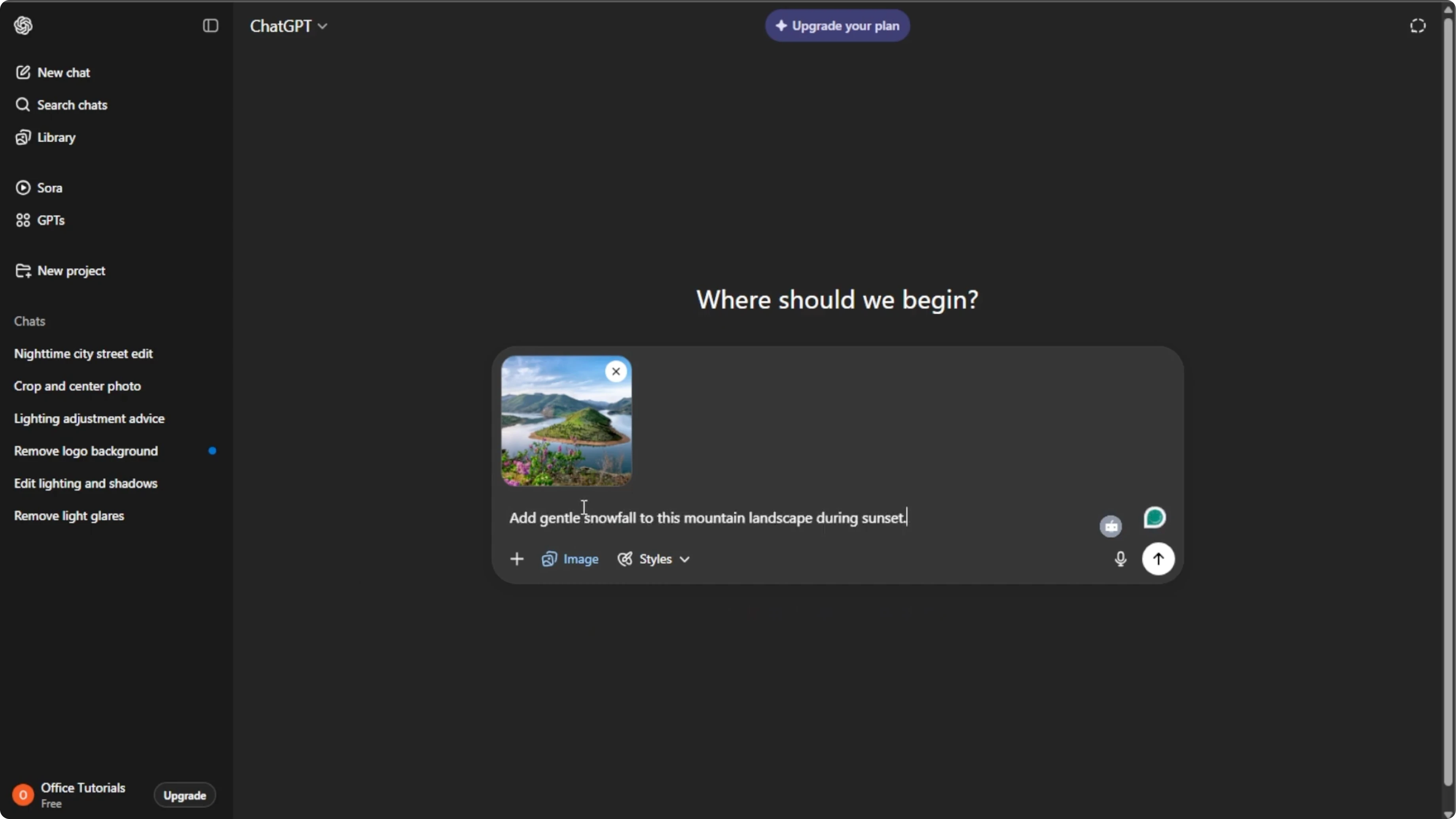Open the temporary chat icon at top right
The height and width of the screenshot is (819, 1456).
1418,25
